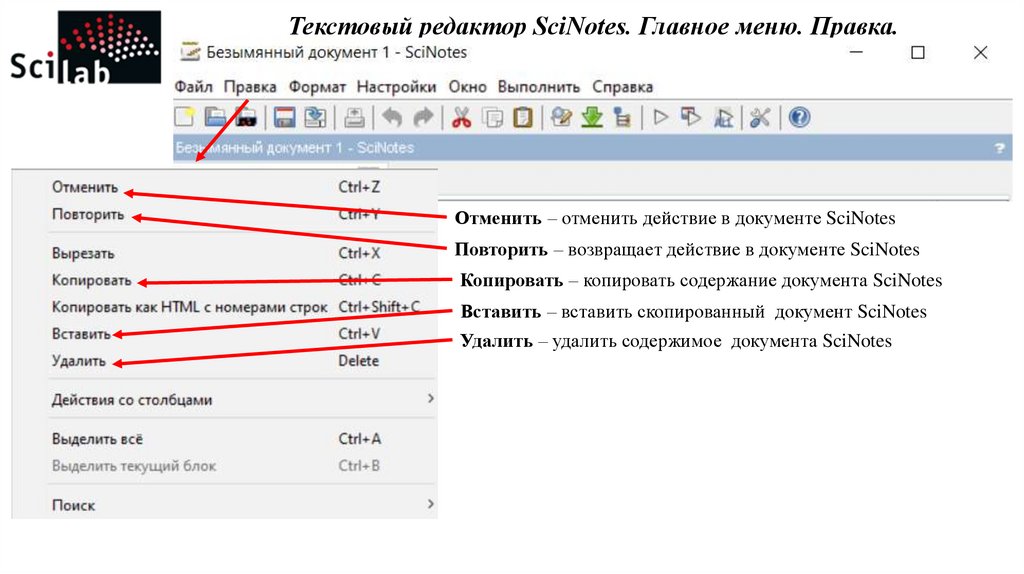Click Save all and execute icon
This screenshot has height=574, width=1024.
[723, 118]
